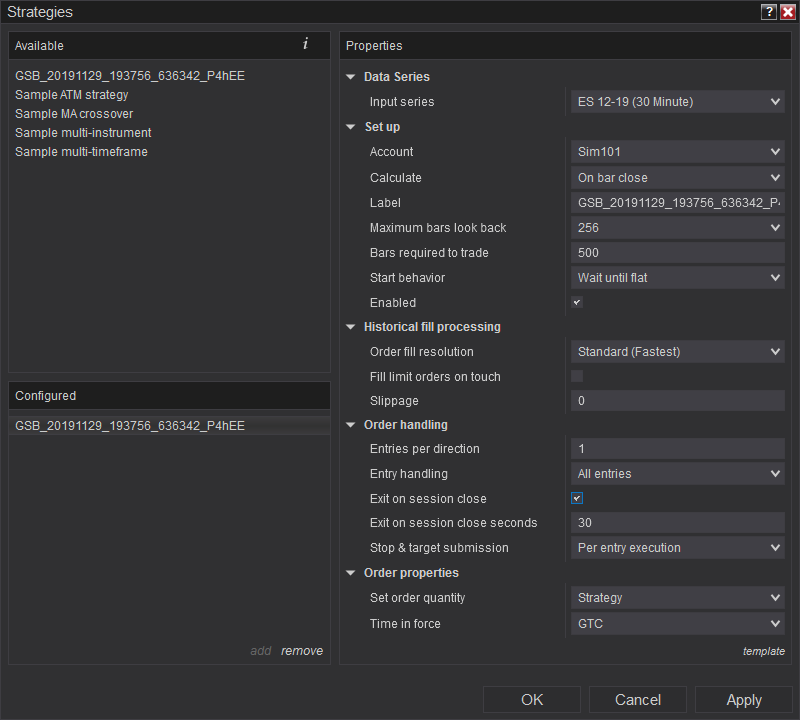This screenshot has width=800, height=720.
Task: Click the remove link
Action: 302,651
